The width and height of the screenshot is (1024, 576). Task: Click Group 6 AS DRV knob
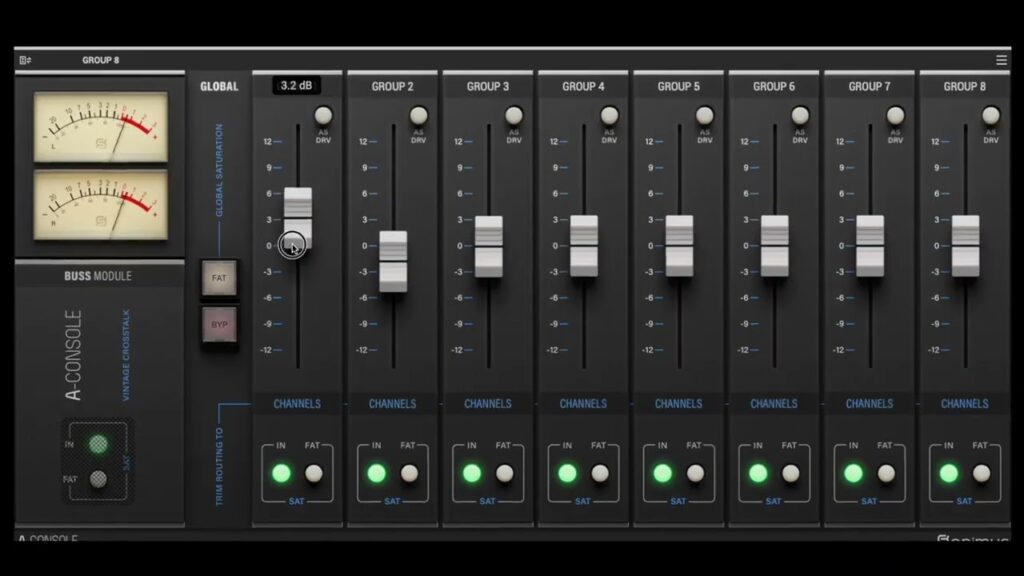point(800,116)
